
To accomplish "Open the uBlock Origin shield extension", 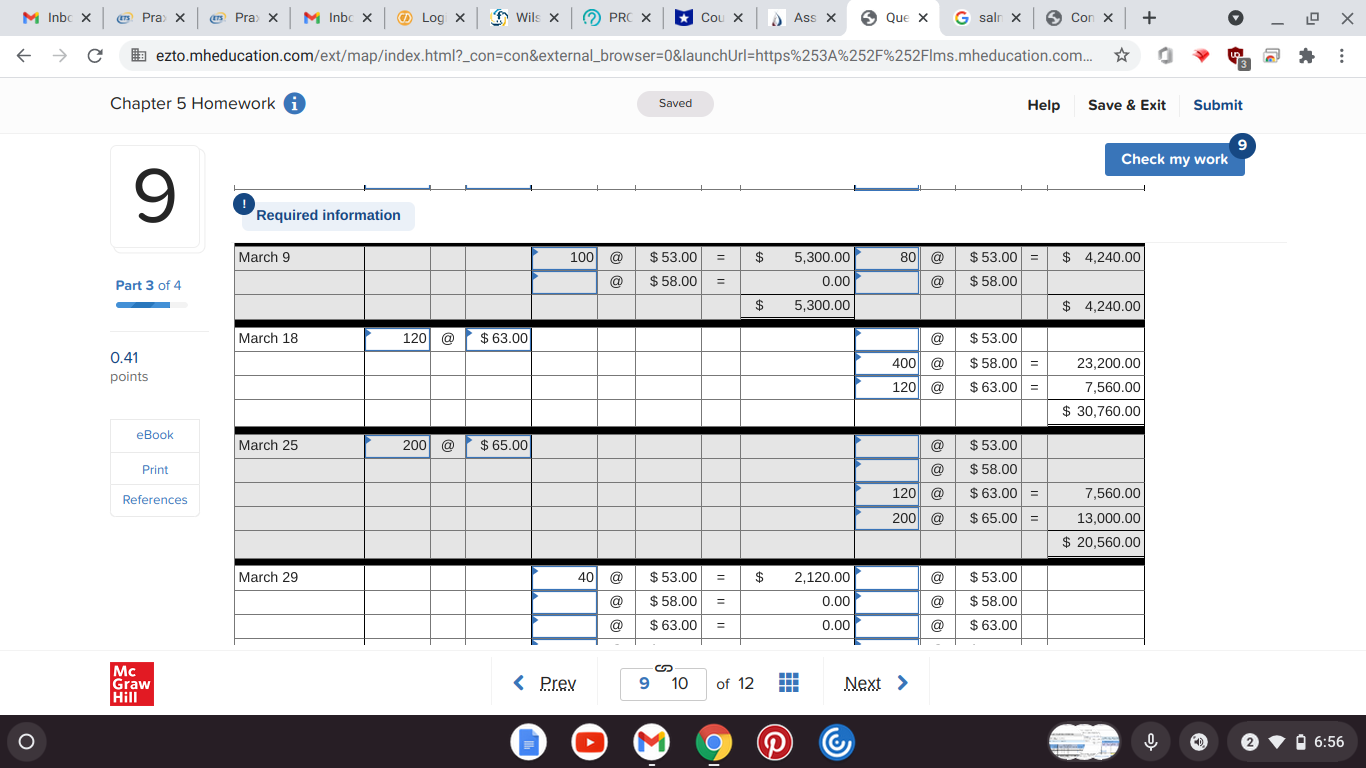I will (1238, 59).
